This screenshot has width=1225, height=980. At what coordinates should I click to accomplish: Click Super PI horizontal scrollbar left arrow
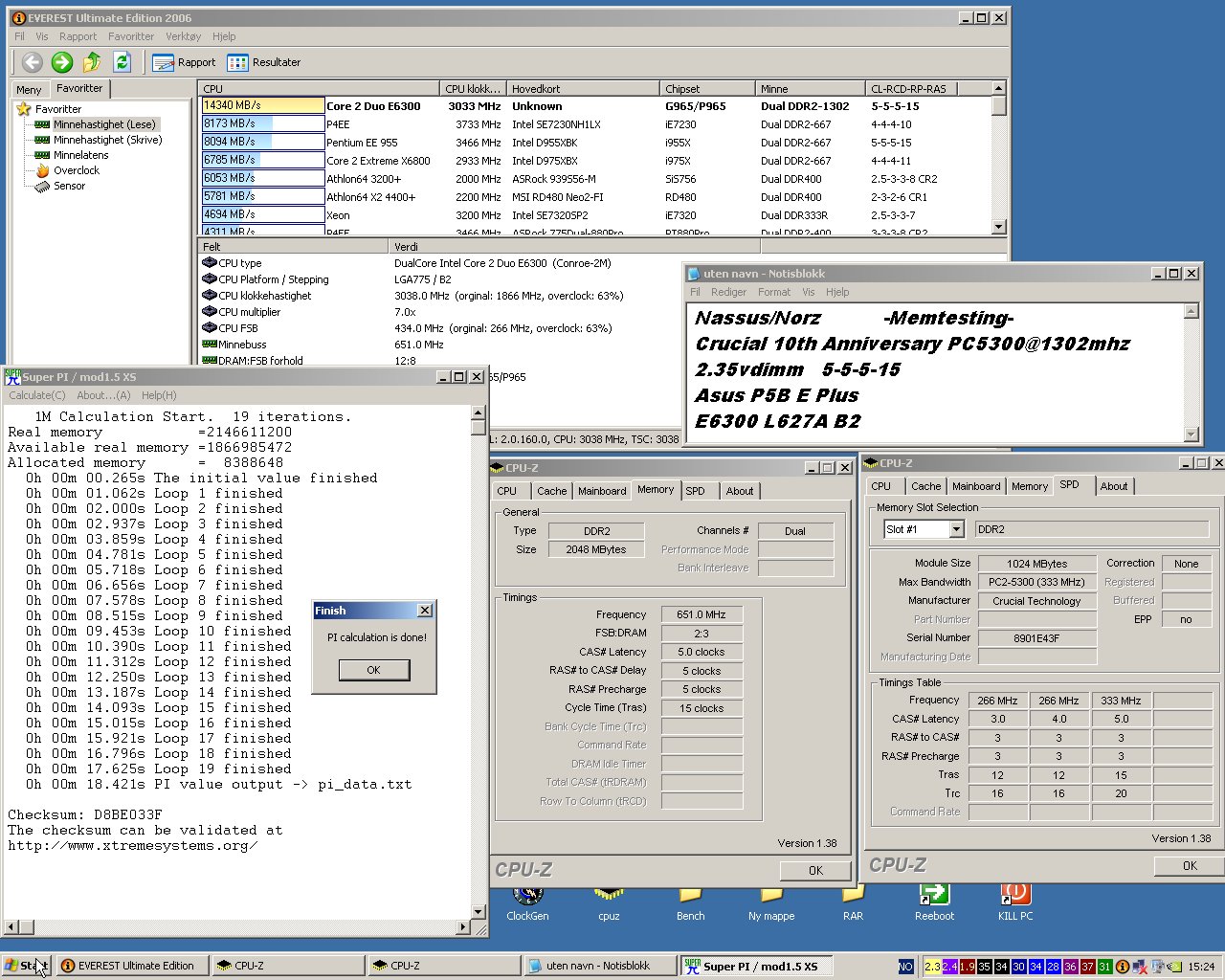click(11, 926)
